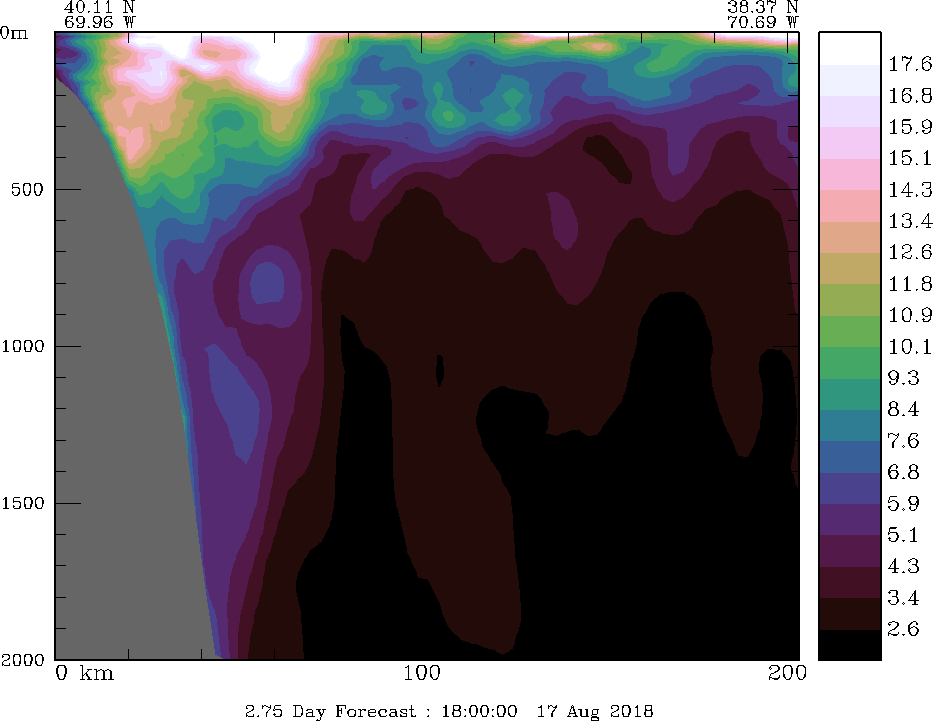The width and height of the screenshot is (933, 721).
Task: Click the blue oval eddy at 800m depth
Action: [x=267, y=284]
